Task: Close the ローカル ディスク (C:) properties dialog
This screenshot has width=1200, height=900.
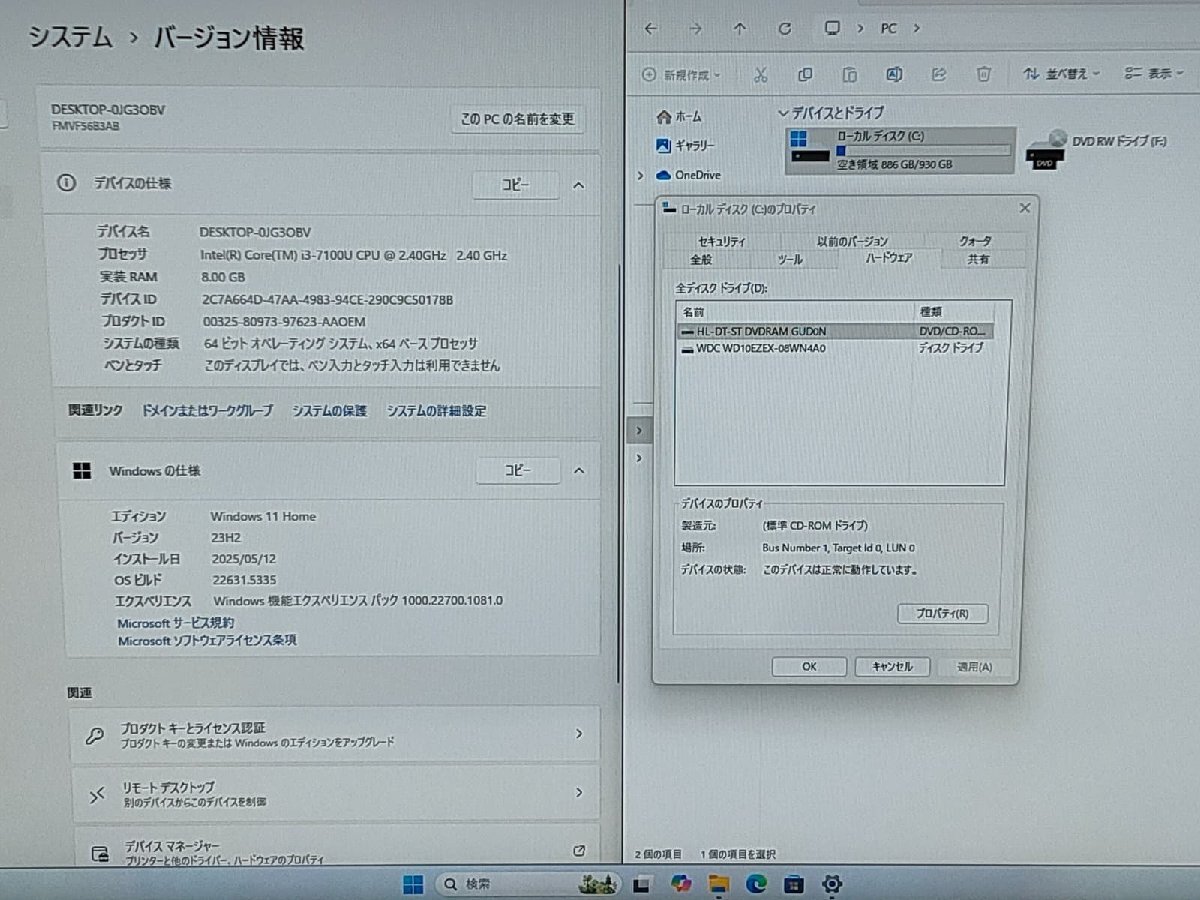Action: click(1024, 208)
